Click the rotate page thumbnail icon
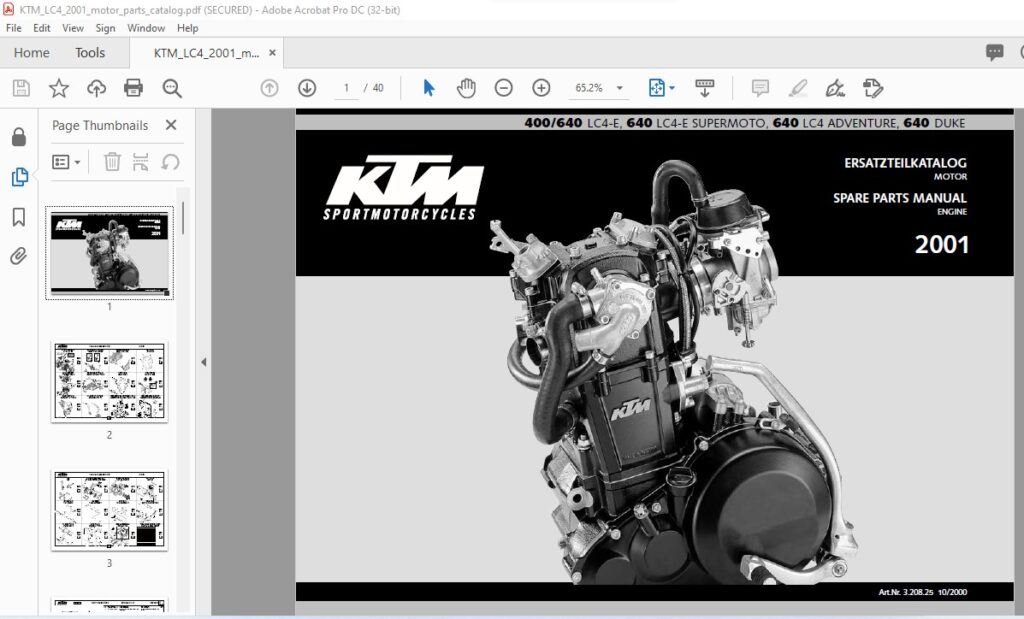1024x619 pixels. [170, 162]
